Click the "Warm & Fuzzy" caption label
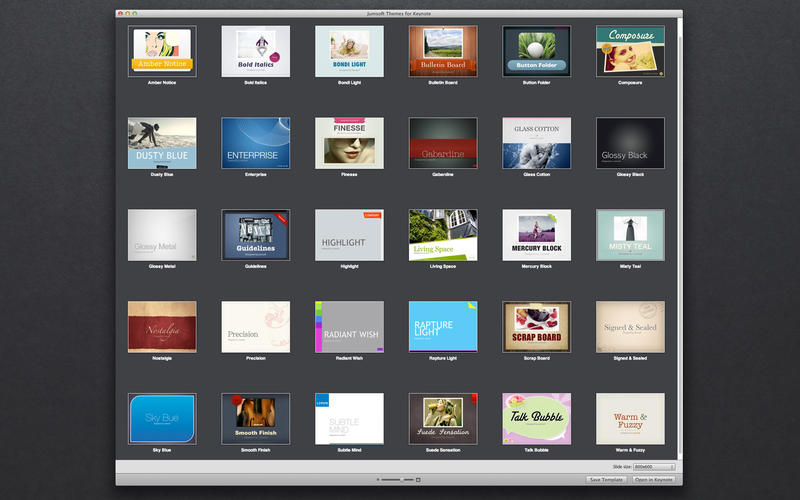The height and width of the screenshot is (500, 800). pos(630,450)
